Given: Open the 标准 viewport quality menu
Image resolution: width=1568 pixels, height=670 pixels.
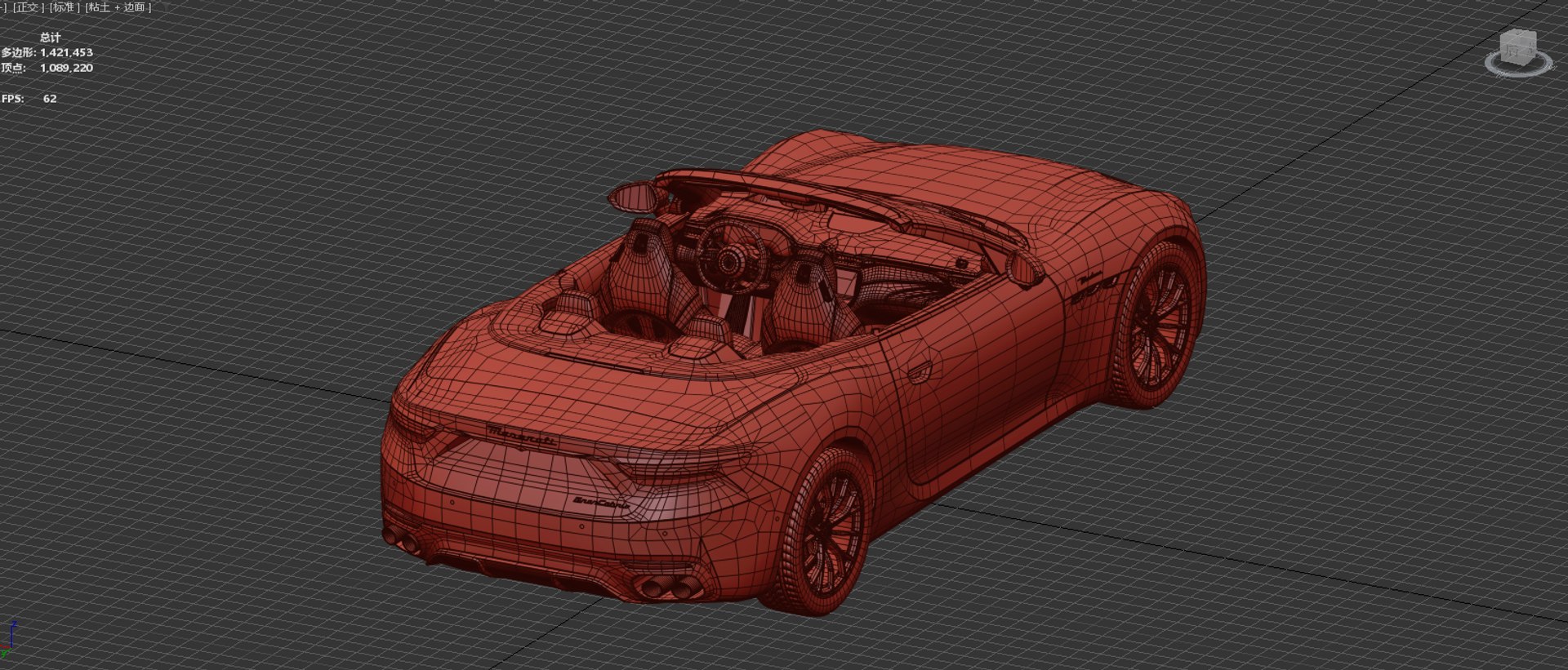Looking at the screenshot, I should click(65, 7).
